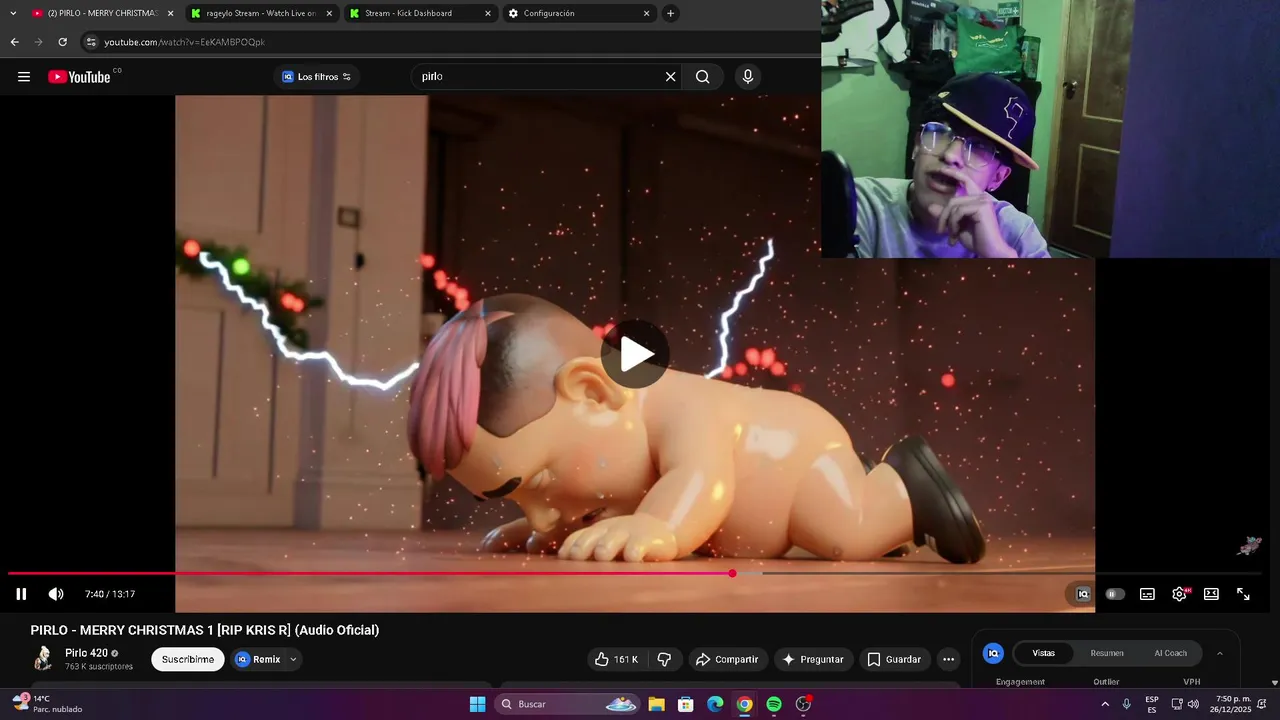This screenshot has height=720, width=1280.
Task: Click the Compartir share button
Action: (x=727, y=659)
